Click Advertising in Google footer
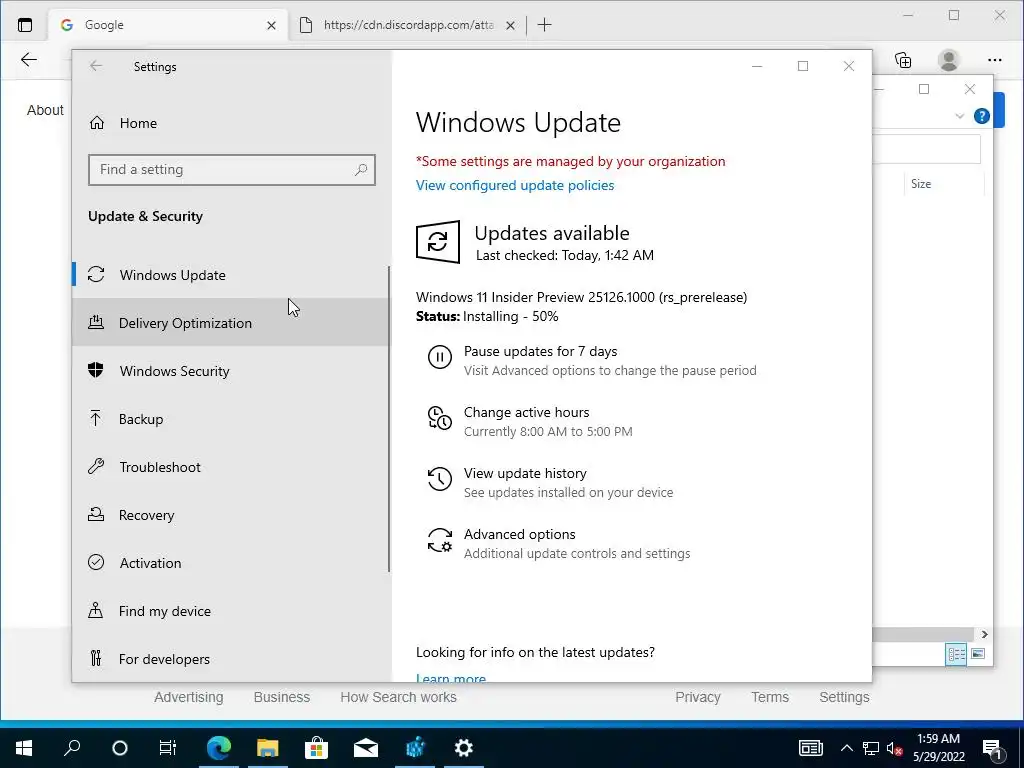Screen dimensions: 1024x768 (x=189, y=697)
